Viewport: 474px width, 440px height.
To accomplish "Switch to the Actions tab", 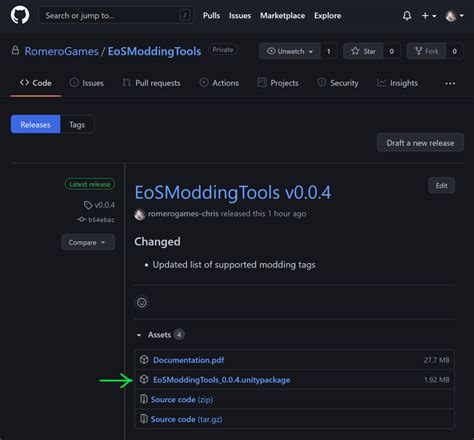I will point(219,83).
